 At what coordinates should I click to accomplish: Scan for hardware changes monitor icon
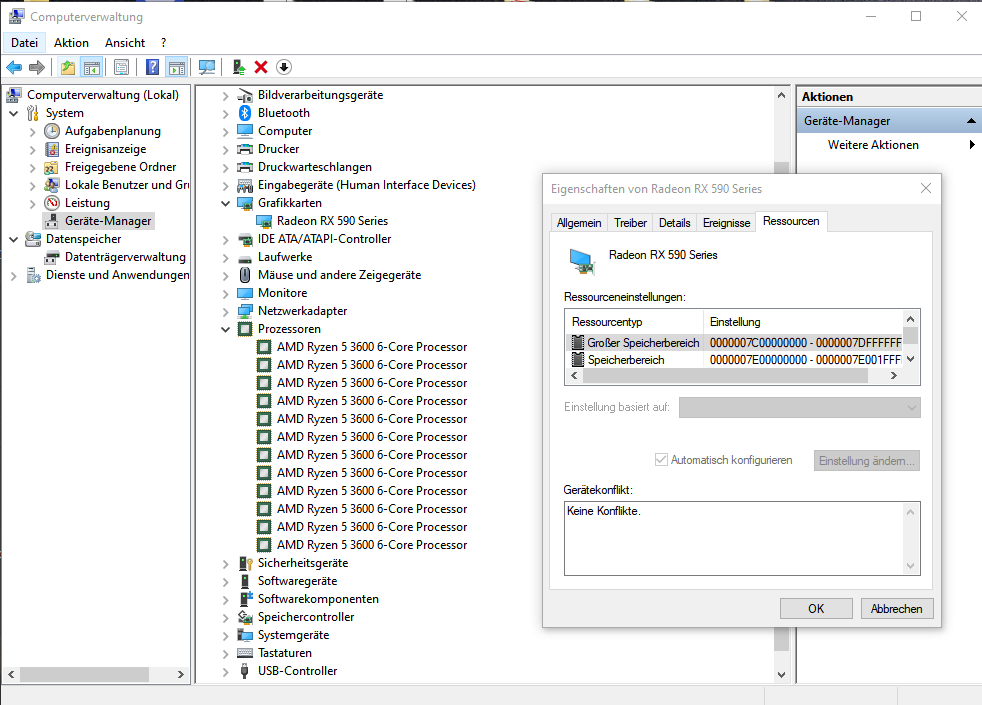tap(207, 67)
